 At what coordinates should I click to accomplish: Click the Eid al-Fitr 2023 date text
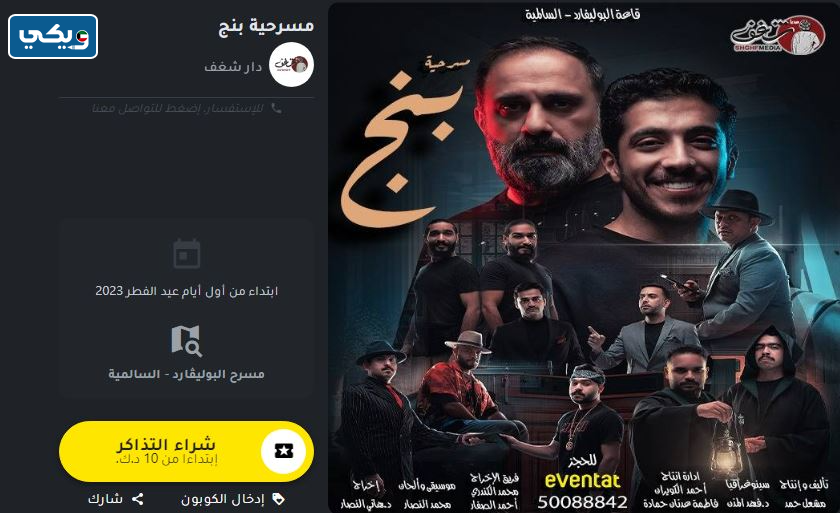(186, 291)
